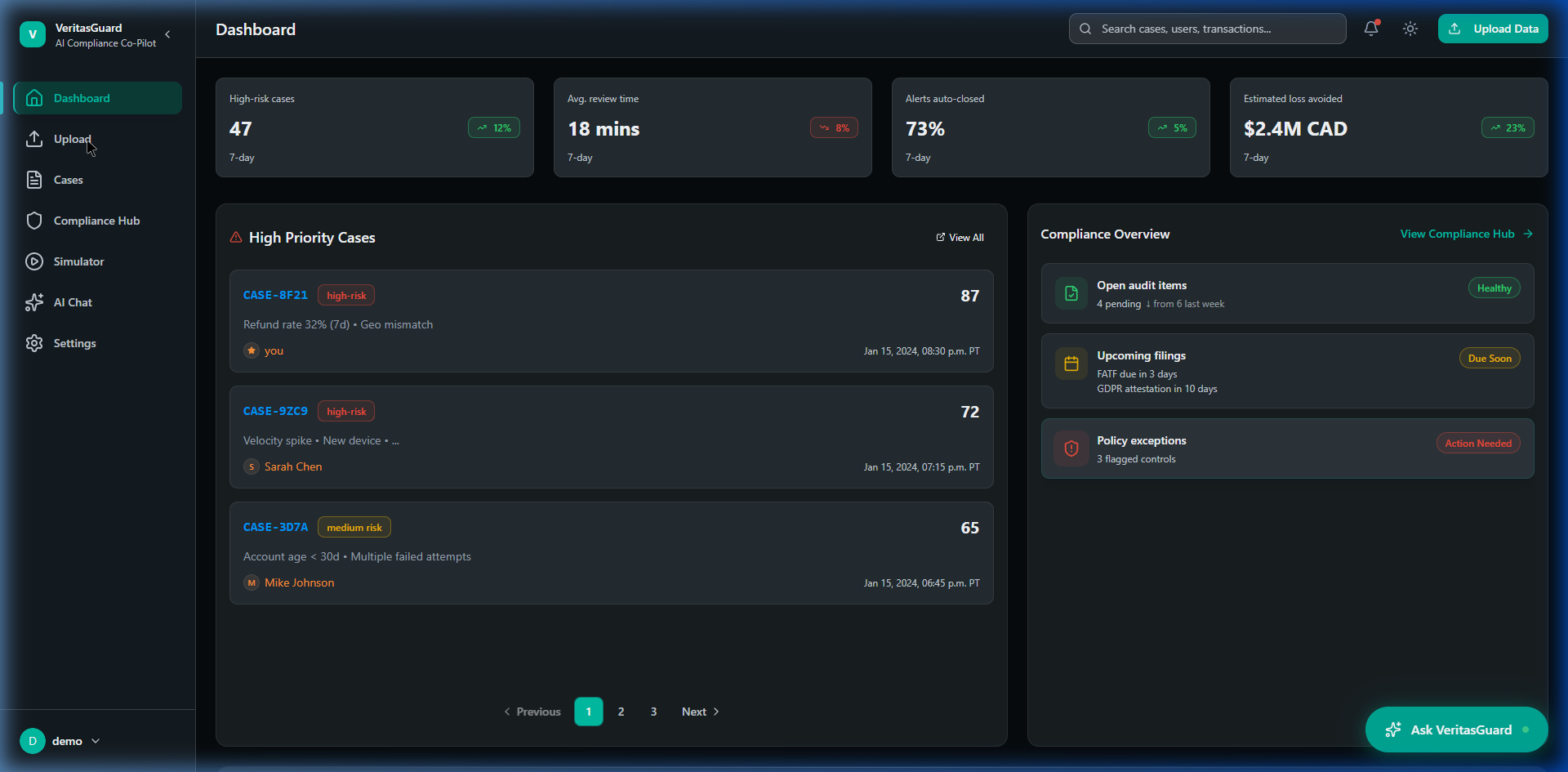Screen dimensions: 1568x772
Task: Click the Upload Data button
Action: (x=1493, y=29)
